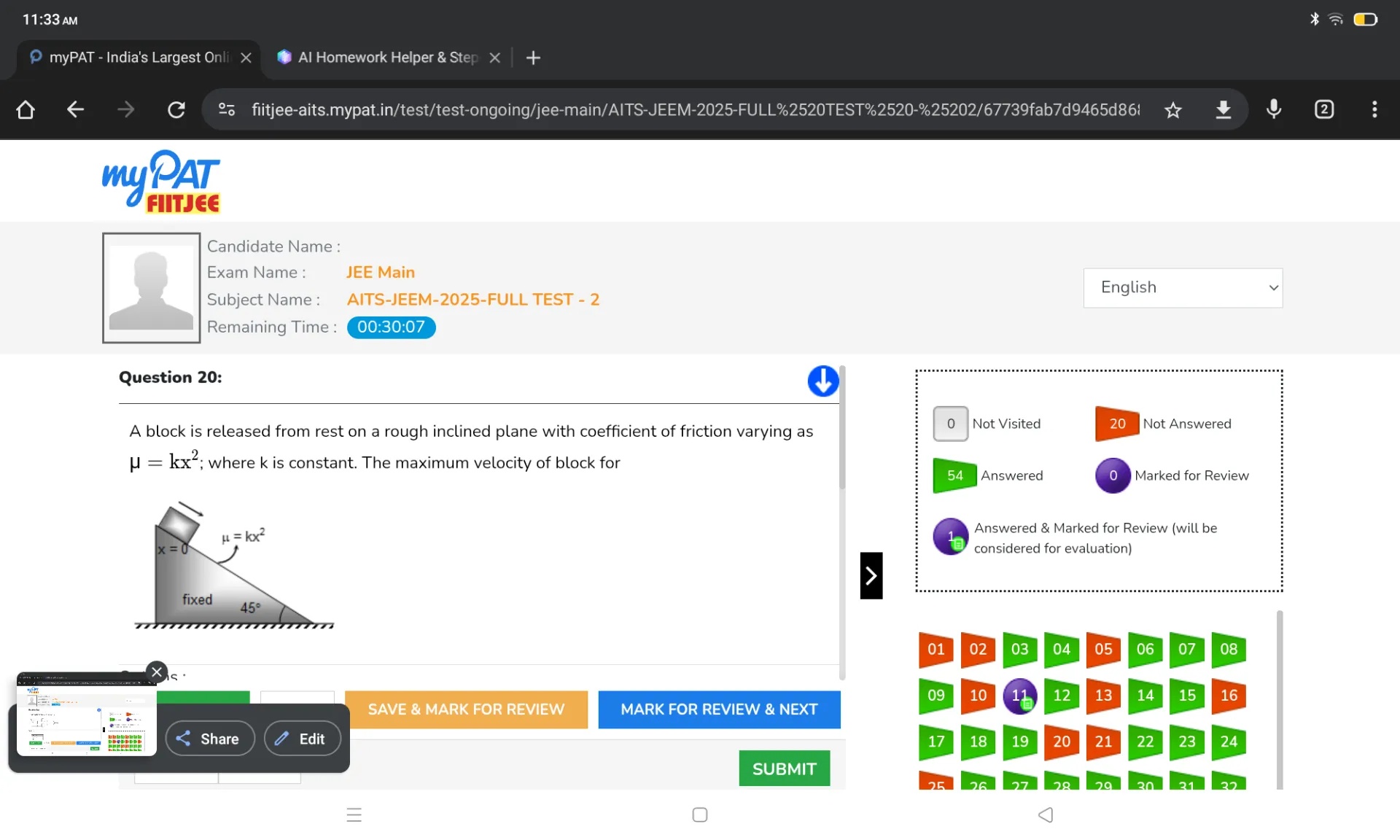Open a new browser tab
The height and width of the screenshot is (840, 1400).
coord(533,58)
